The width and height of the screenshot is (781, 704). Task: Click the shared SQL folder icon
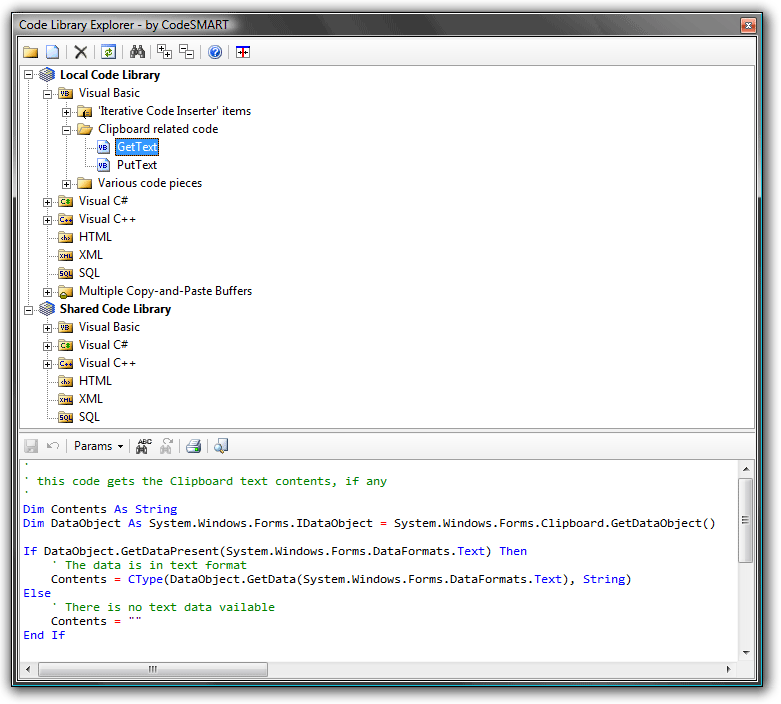65,417
